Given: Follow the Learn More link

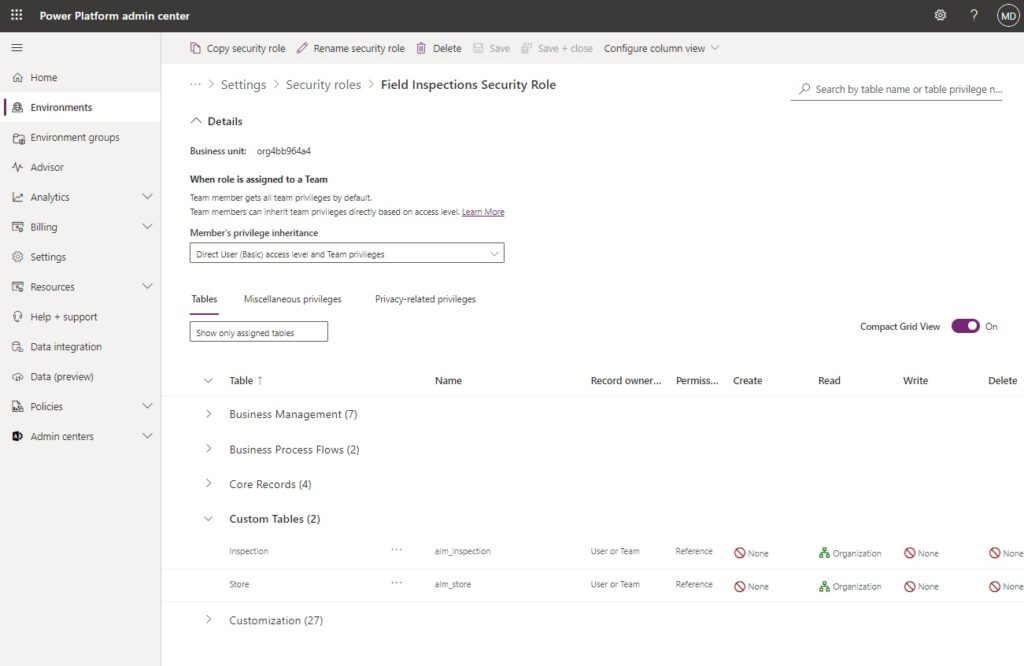Looking at the screenshot, I should [x=483, y=212].
